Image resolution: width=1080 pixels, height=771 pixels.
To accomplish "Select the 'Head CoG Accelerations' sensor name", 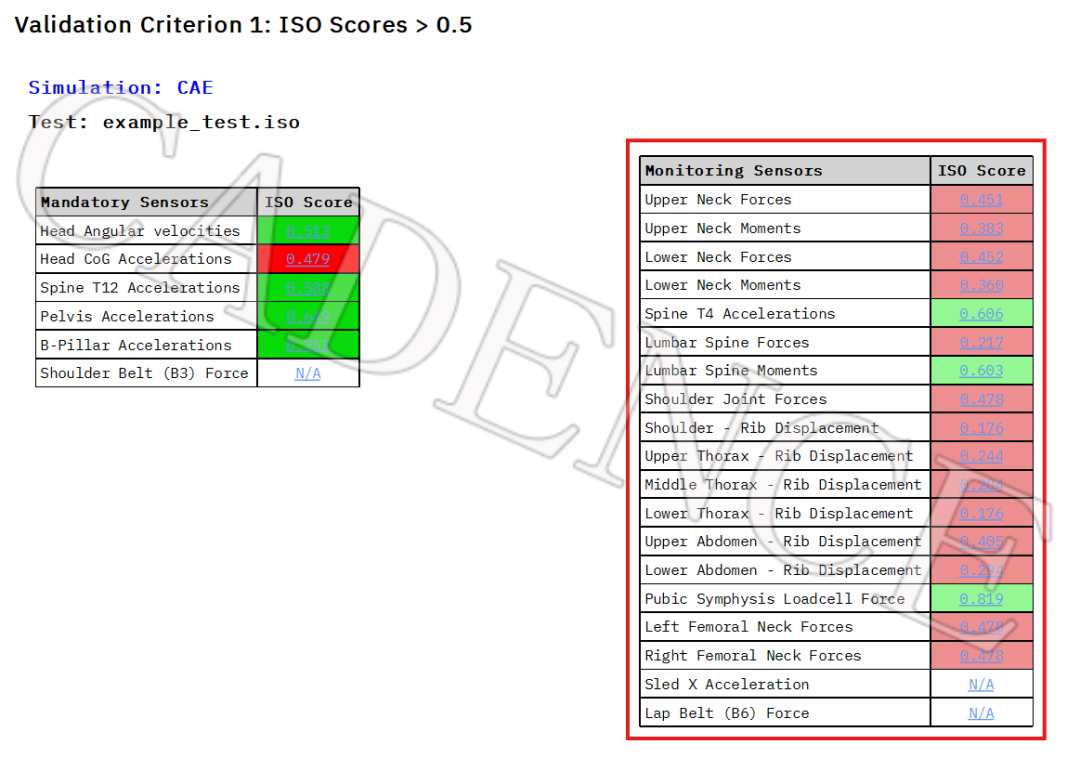I will pyautogui.click(x=136, y=259).
